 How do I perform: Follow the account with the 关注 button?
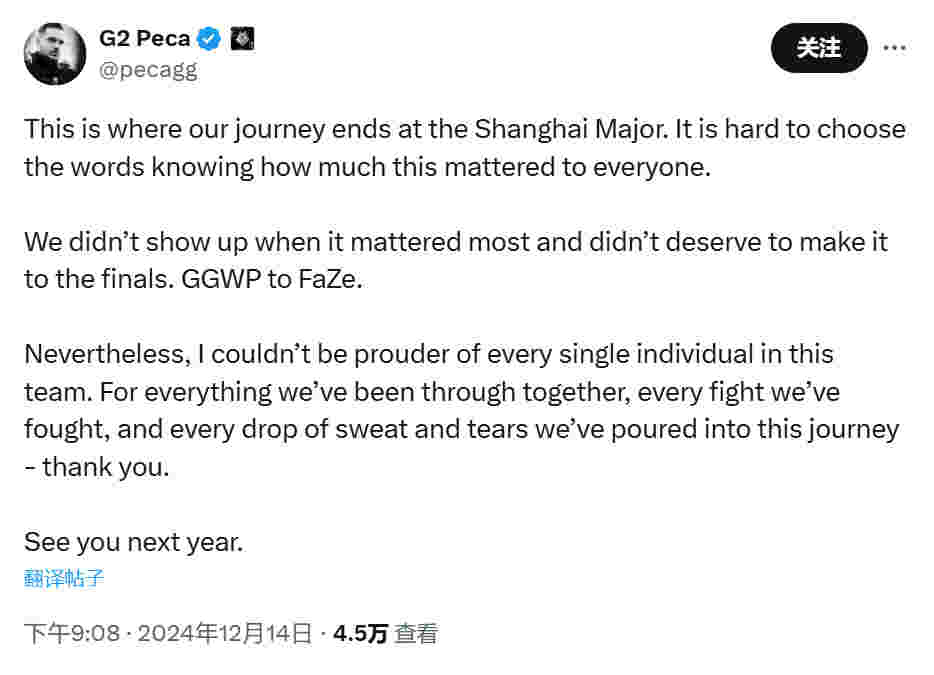click(818, 47)
